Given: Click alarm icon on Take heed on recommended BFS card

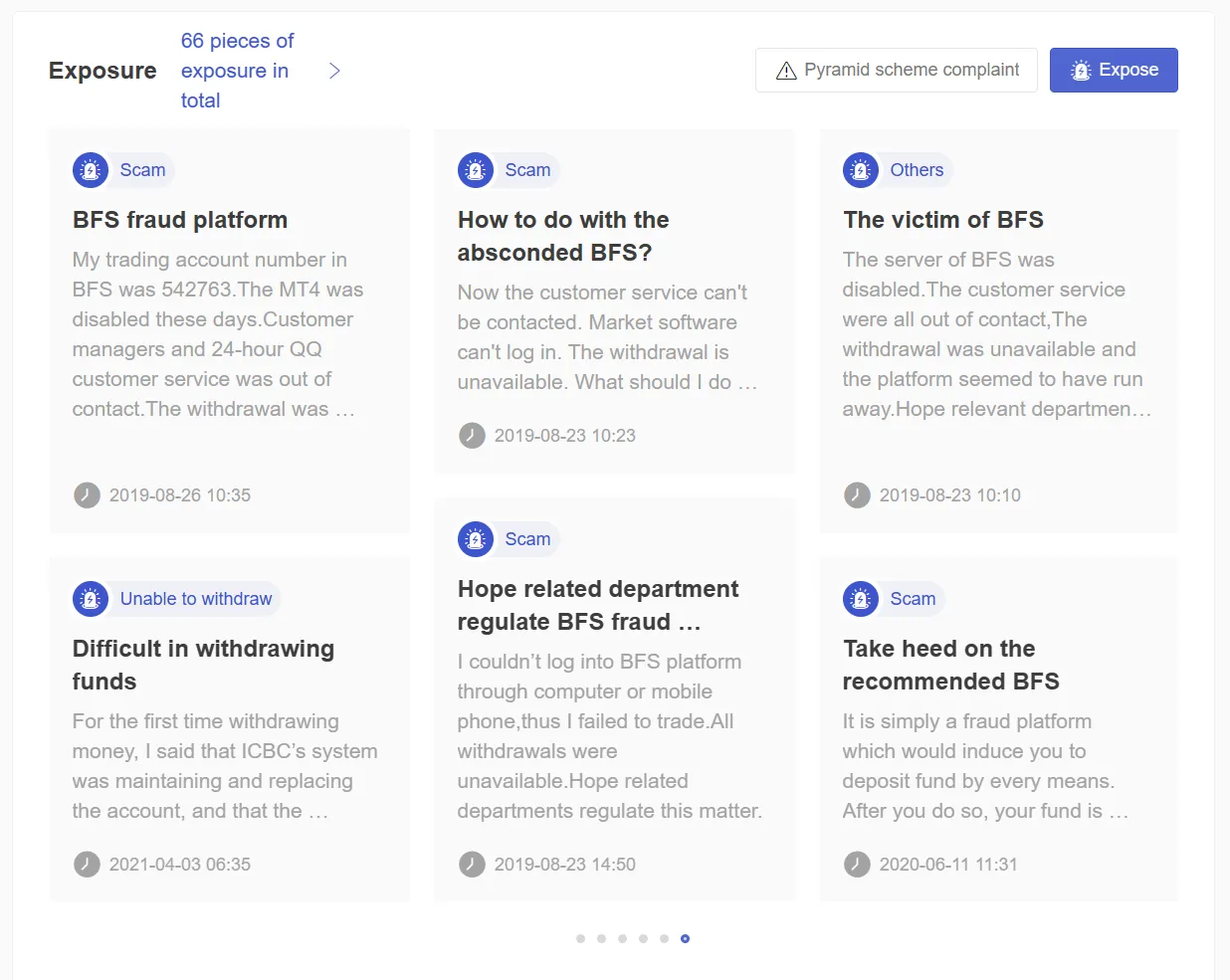Looking at the screenshot, I should (x=861, y=599).
